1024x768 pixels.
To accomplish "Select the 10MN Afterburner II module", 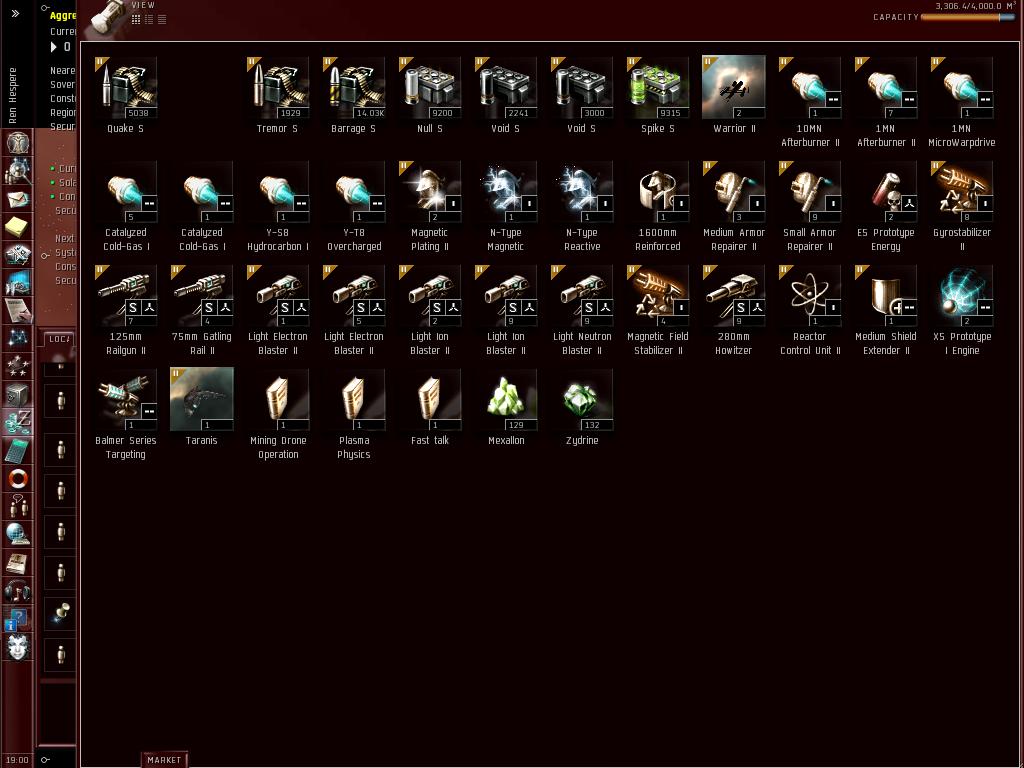I will tap(810, 103).
